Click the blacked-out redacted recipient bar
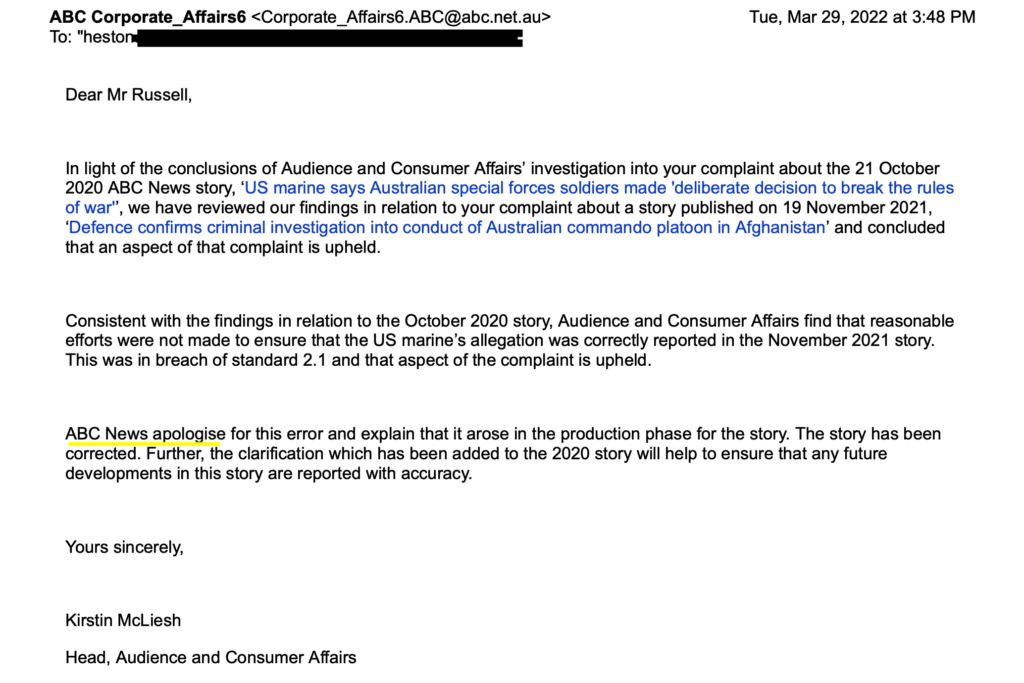 pyautogui.click(x=328, y=39)
